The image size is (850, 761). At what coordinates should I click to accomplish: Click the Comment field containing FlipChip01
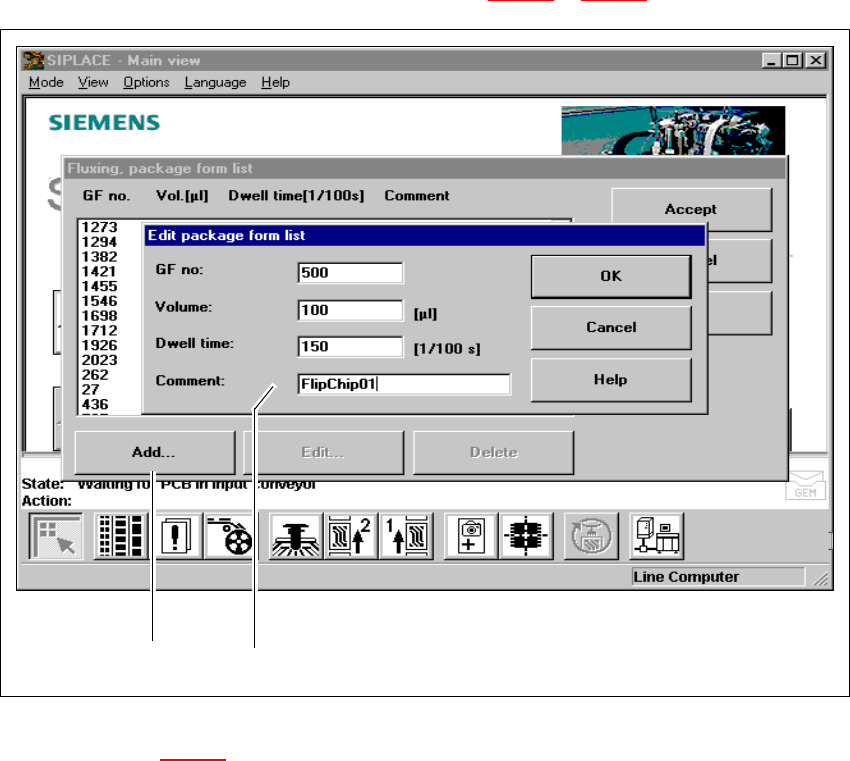click(x=404, y=384)
